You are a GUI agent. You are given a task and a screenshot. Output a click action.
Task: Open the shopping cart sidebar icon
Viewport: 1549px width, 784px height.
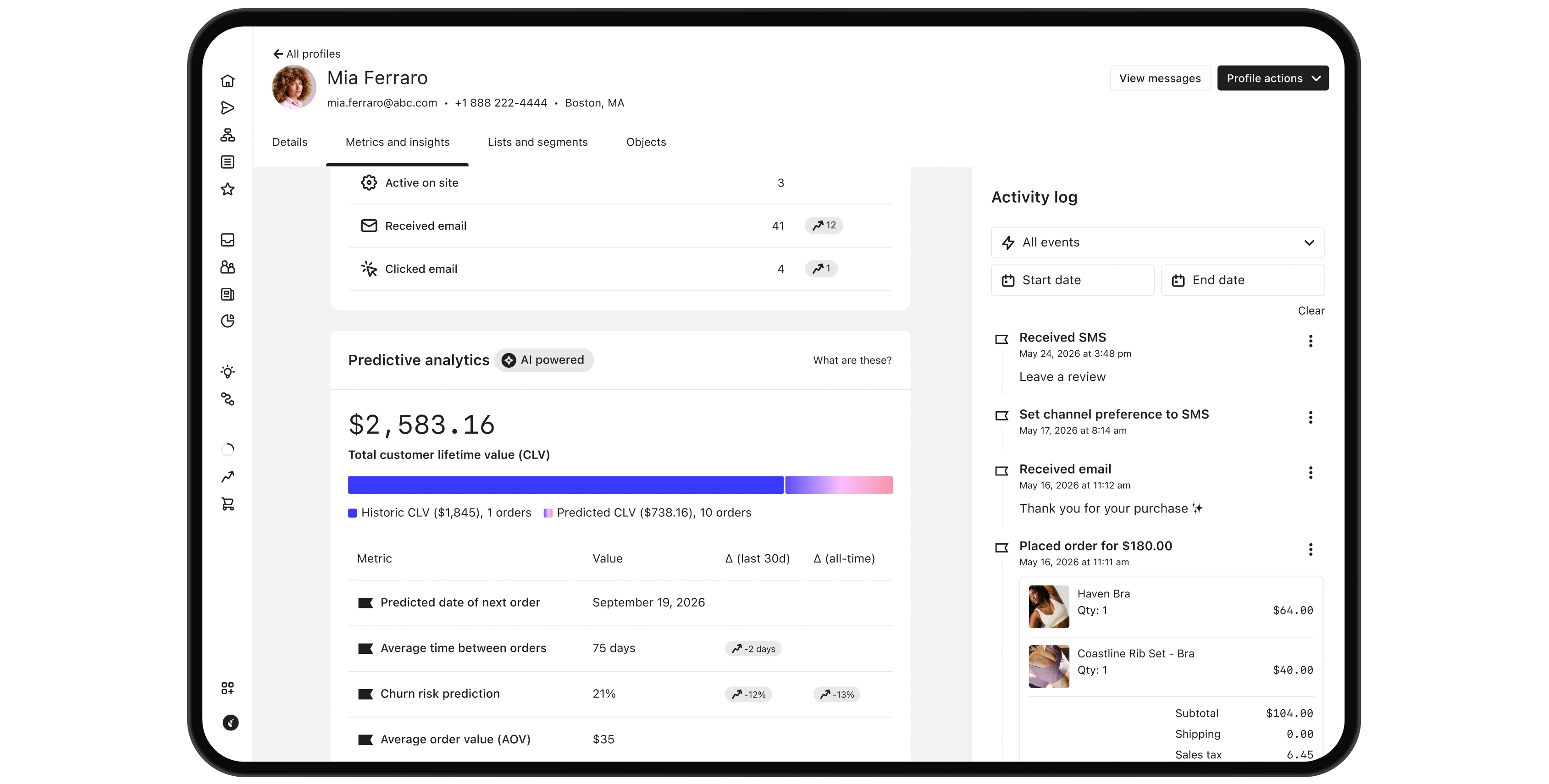coord(227,504)
